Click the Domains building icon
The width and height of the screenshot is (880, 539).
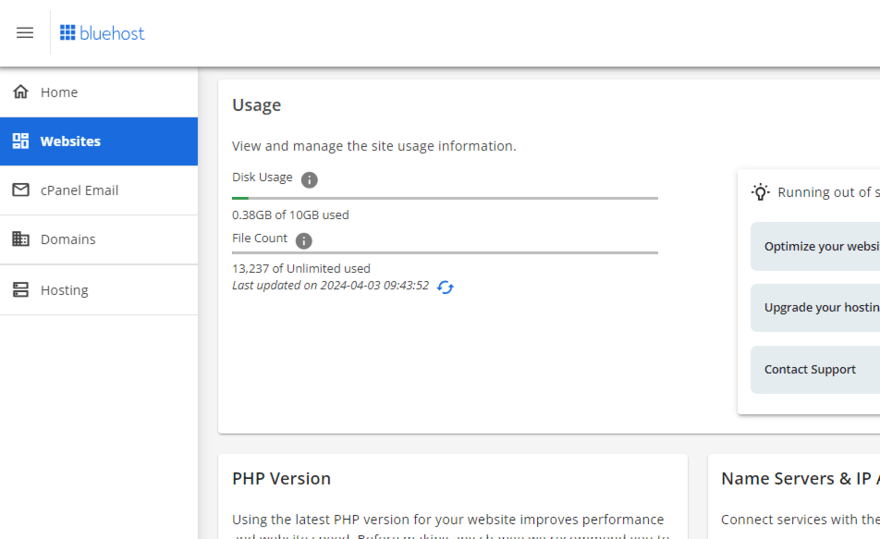(21, 239)
